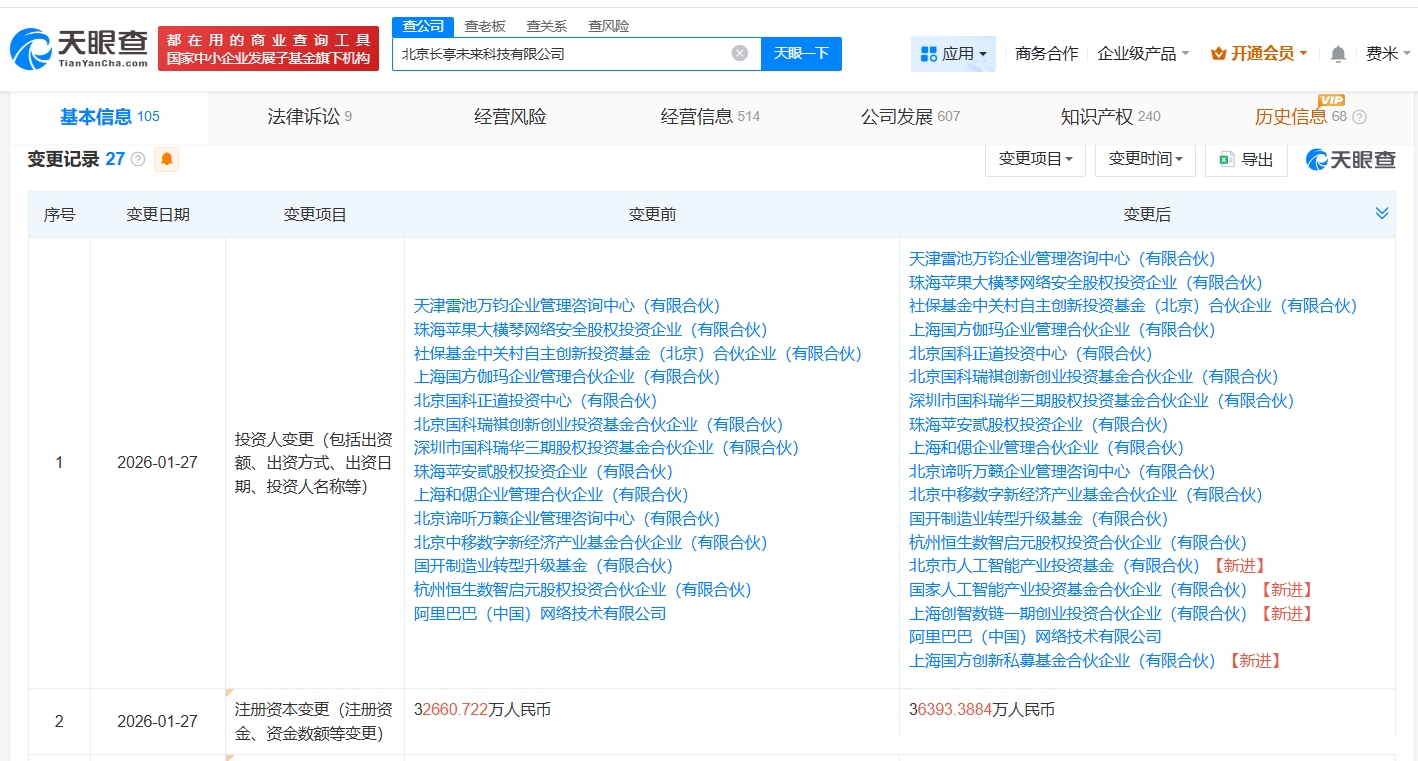Expand table using blue double-chevron icon
This screenshot has height=761, width=1418.
pyautogui.click(x=1381, y=213)
